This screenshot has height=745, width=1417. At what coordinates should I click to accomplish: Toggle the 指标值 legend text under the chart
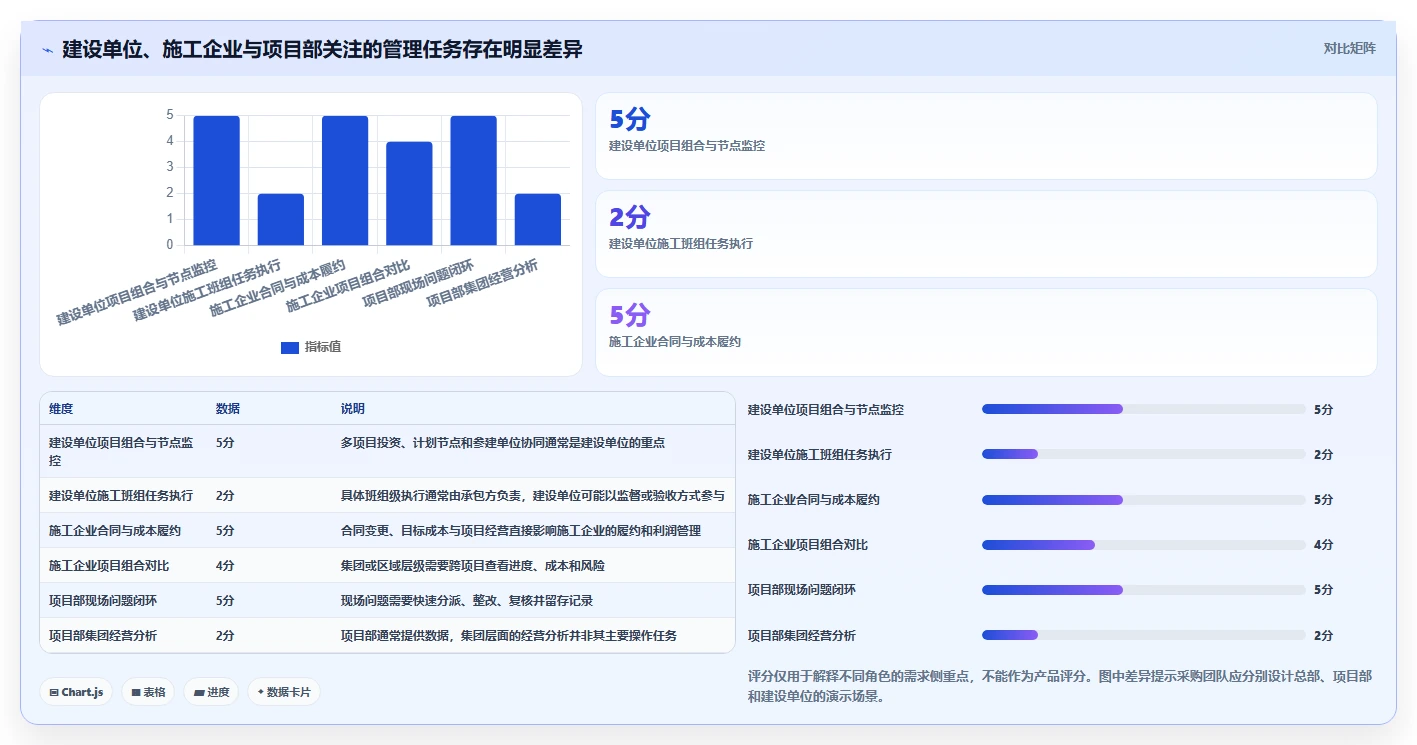point(323,347)
